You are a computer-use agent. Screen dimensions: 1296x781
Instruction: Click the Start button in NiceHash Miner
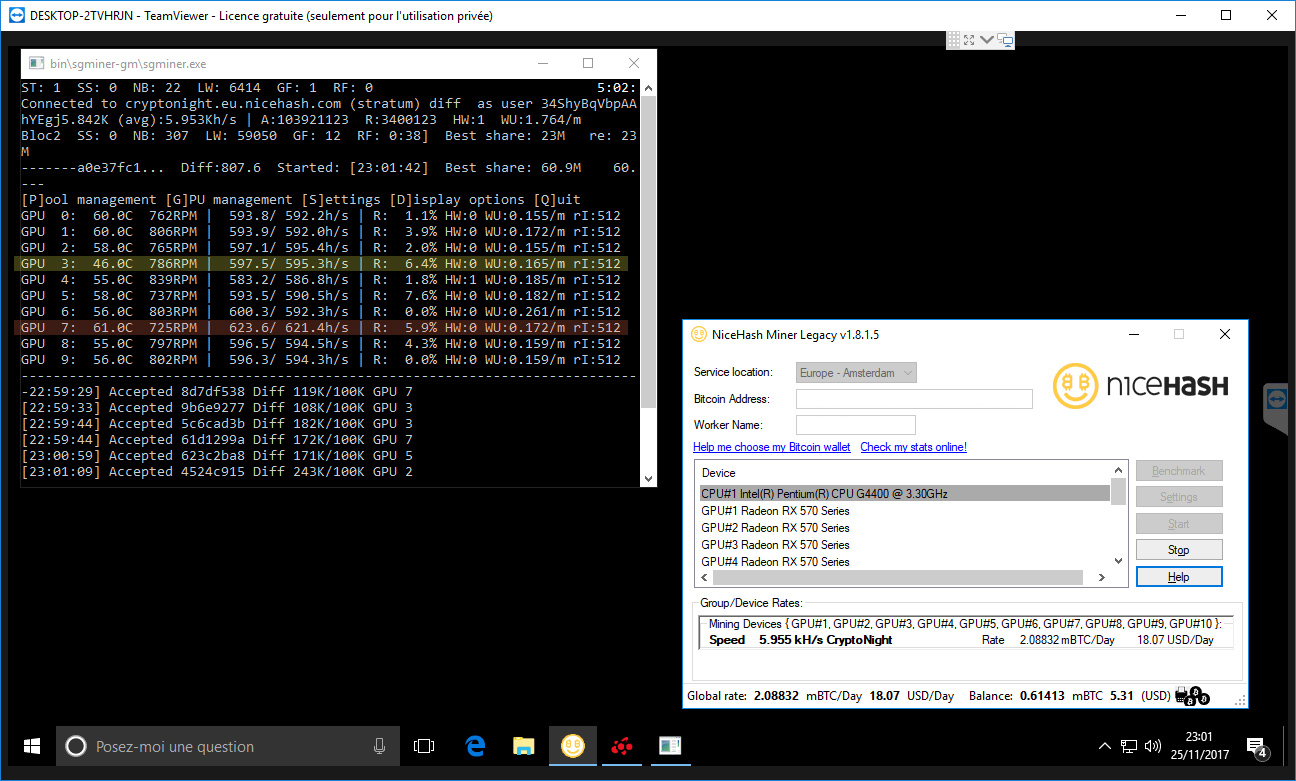[1179, 523]
